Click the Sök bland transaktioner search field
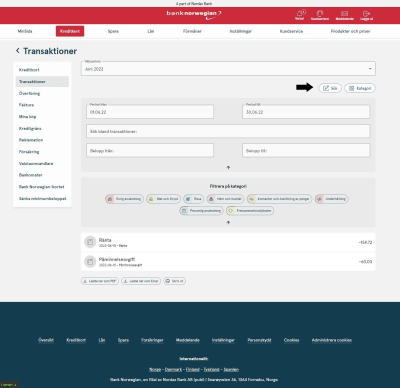This screenshot has width=400, height=388. coord(228,131)
